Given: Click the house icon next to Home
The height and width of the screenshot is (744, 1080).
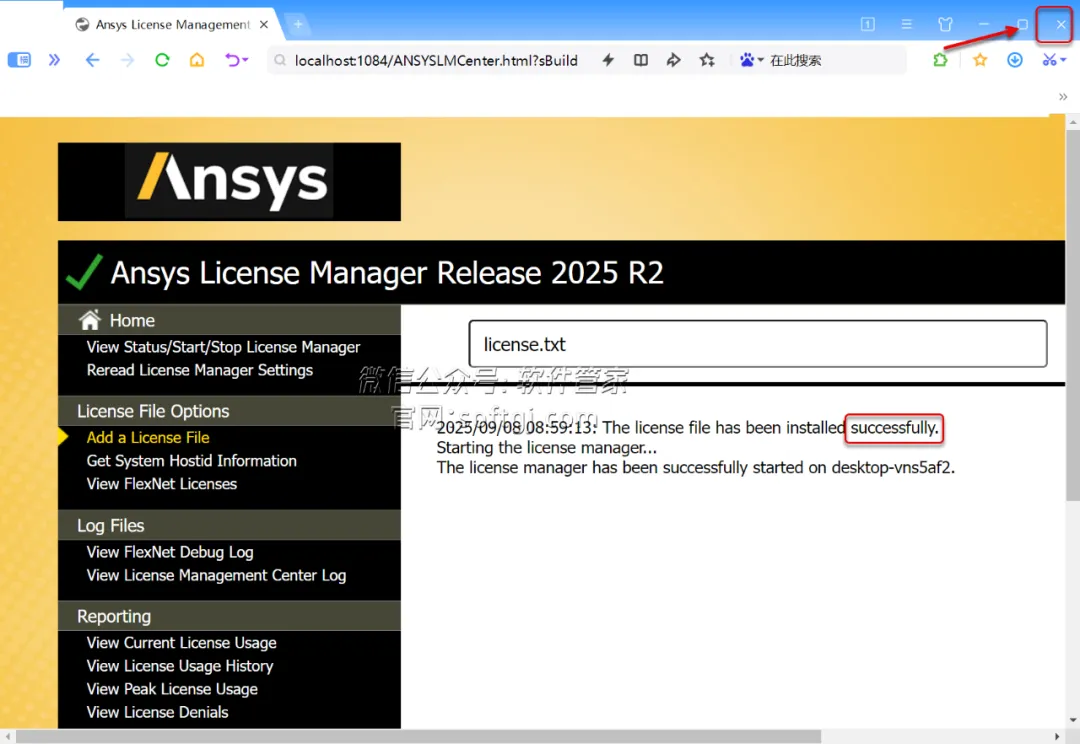Looking at the screenshot, I should coord(90,319).
